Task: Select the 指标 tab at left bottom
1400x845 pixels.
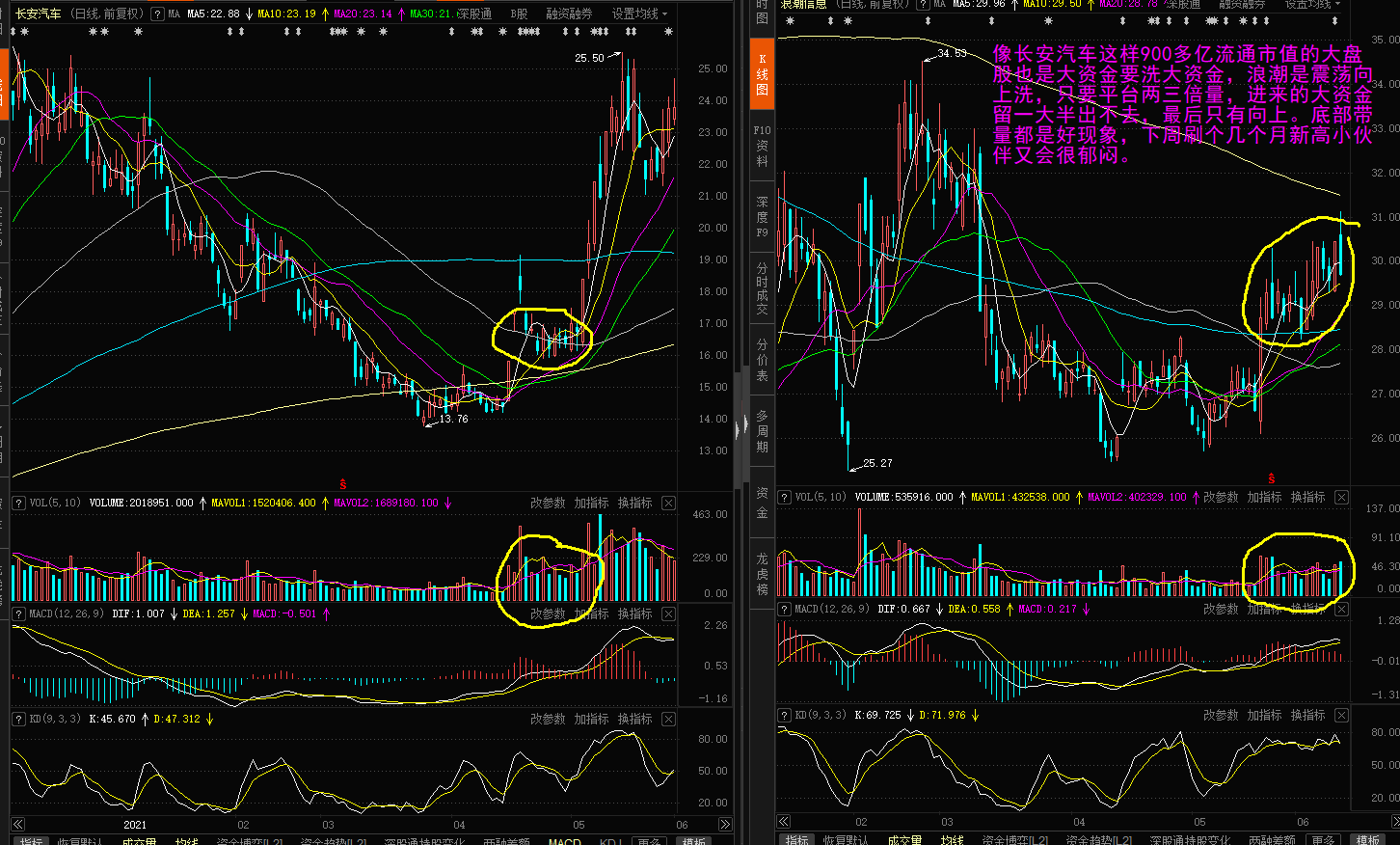Action: 31,841
